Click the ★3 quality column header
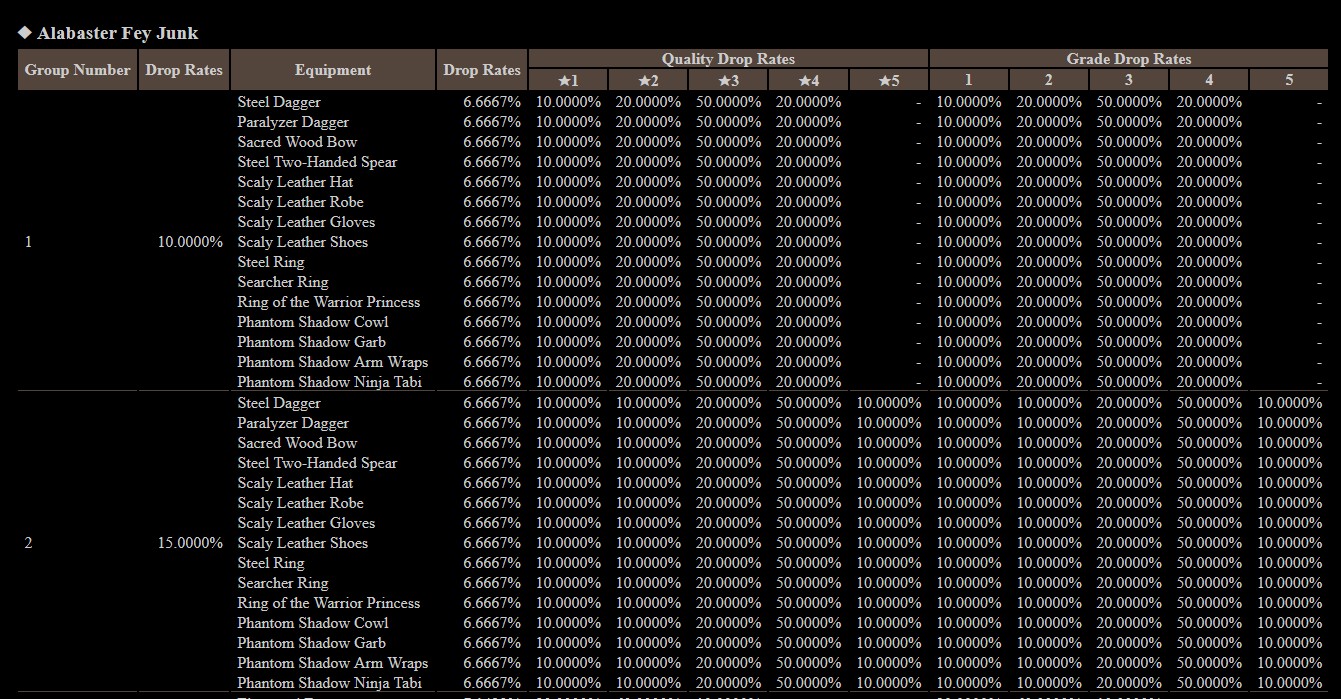Screen dimensions: 1341x699 (728, 80)
